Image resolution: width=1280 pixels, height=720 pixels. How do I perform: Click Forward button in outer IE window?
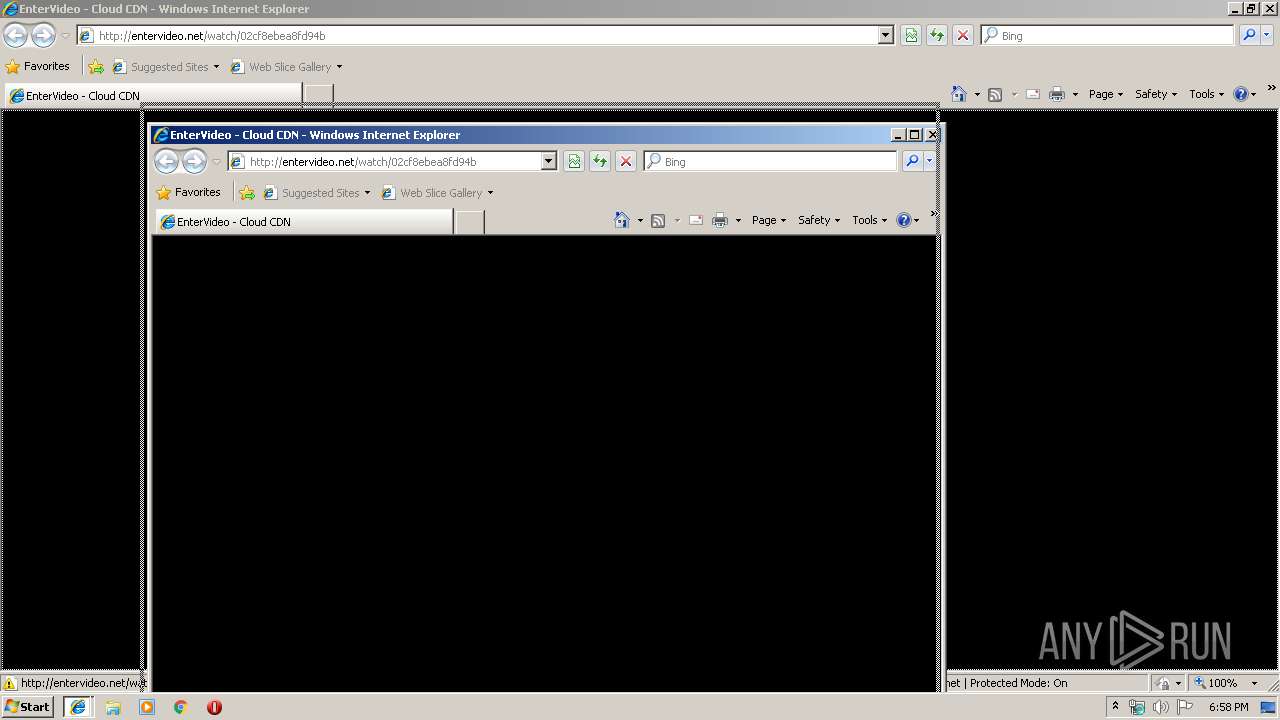(x=43, y=35)
